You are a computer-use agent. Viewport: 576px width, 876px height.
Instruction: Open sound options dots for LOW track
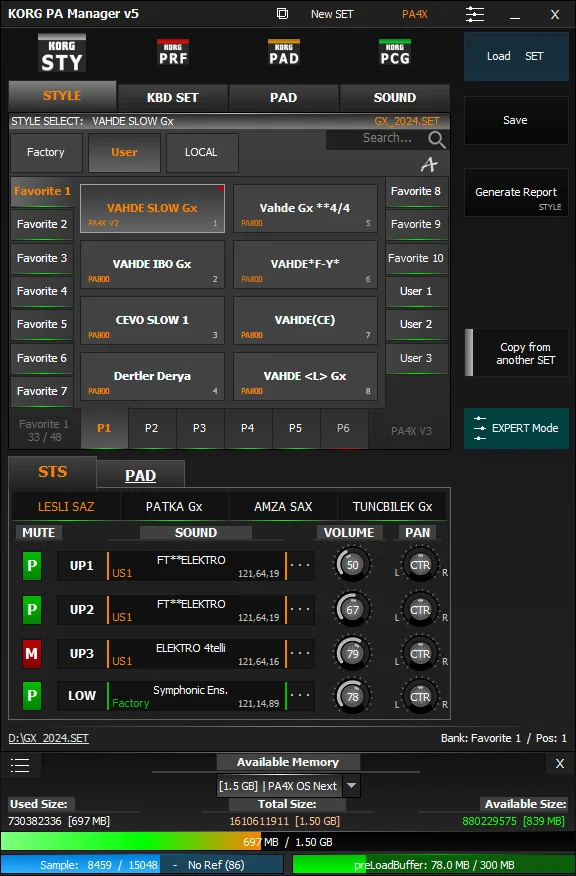(300, 695)
